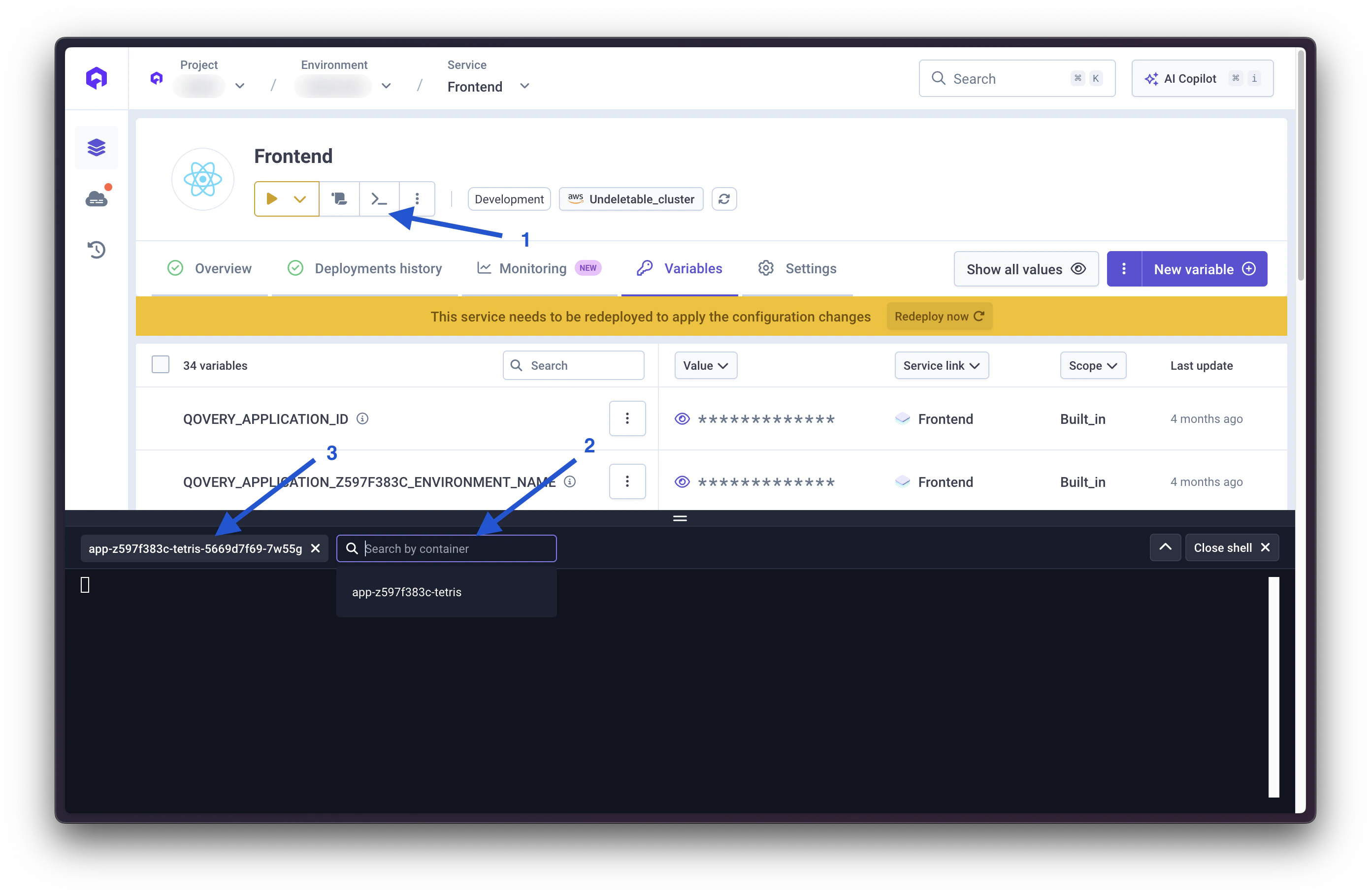This screenshot has height=896, width=1371.
Task: Open the Clusters sidebar icon
Action: coord(96,198)
